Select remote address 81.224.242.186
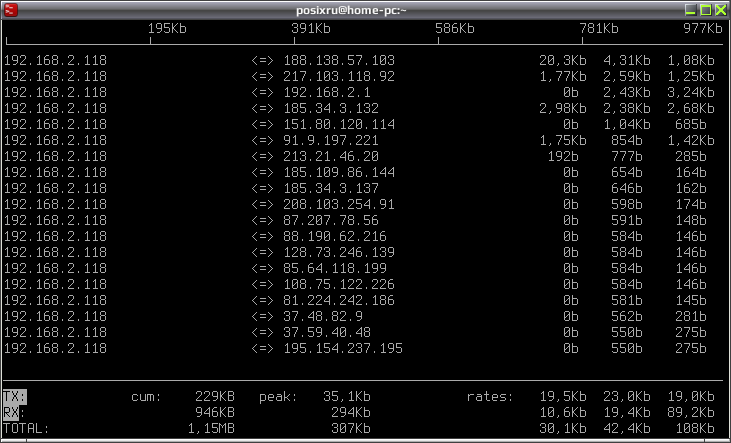 tap(339, 300)
